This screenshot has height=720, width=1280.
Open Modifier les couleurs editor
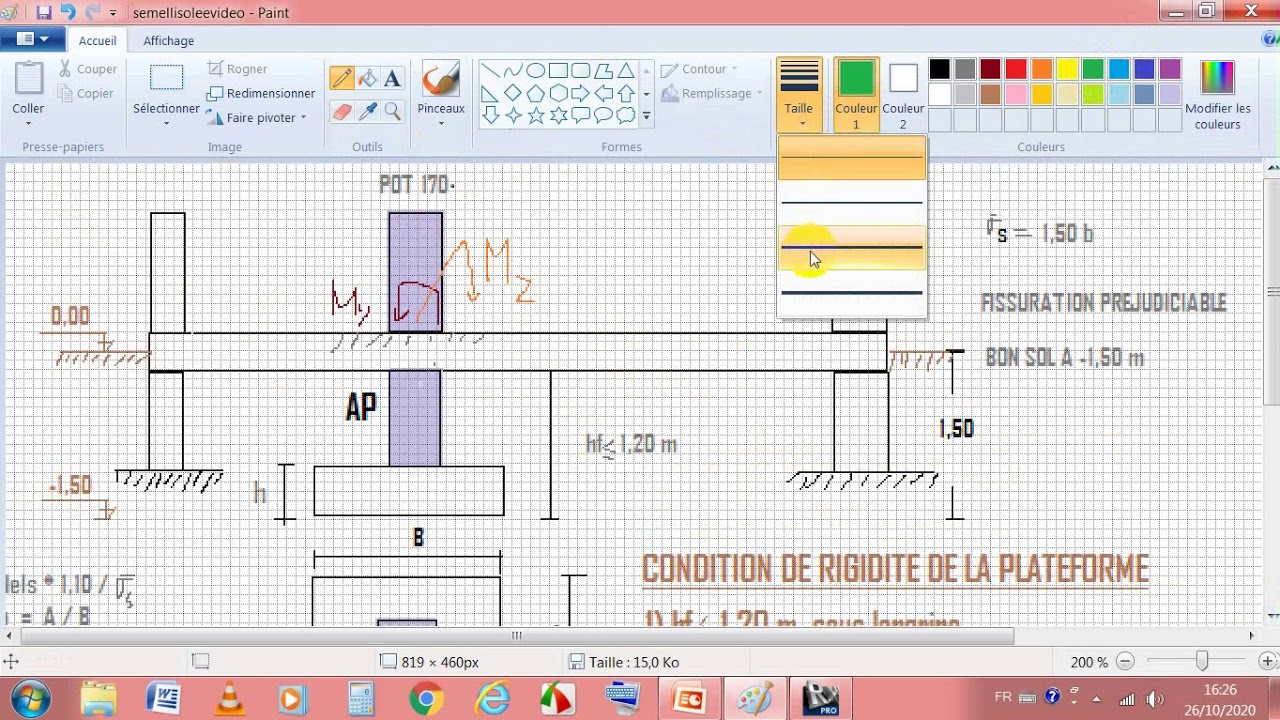coord(1217,96)
